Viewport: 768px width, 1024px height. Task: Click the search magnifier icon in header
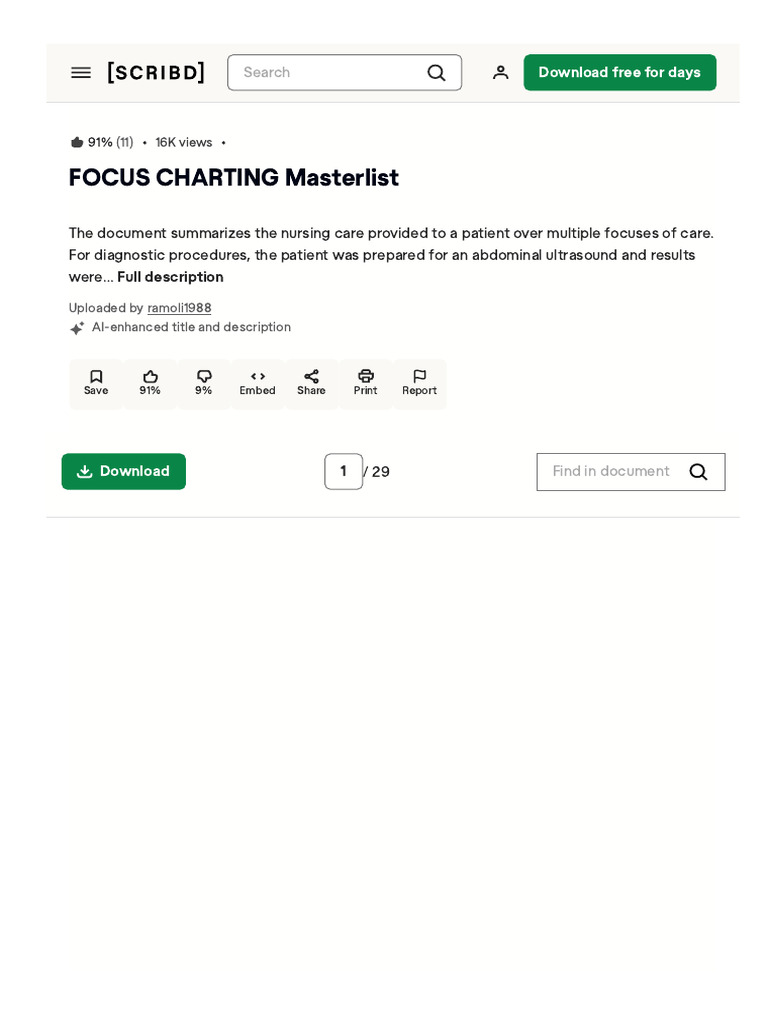pyautogui.click(x=436, y=73)
